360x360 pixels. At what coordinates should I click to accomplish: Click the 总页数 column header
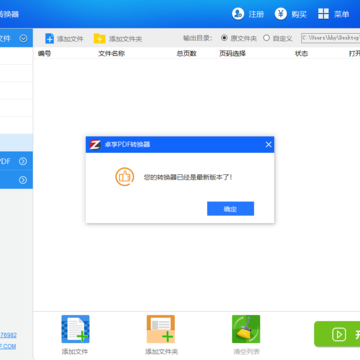(186, 53)
